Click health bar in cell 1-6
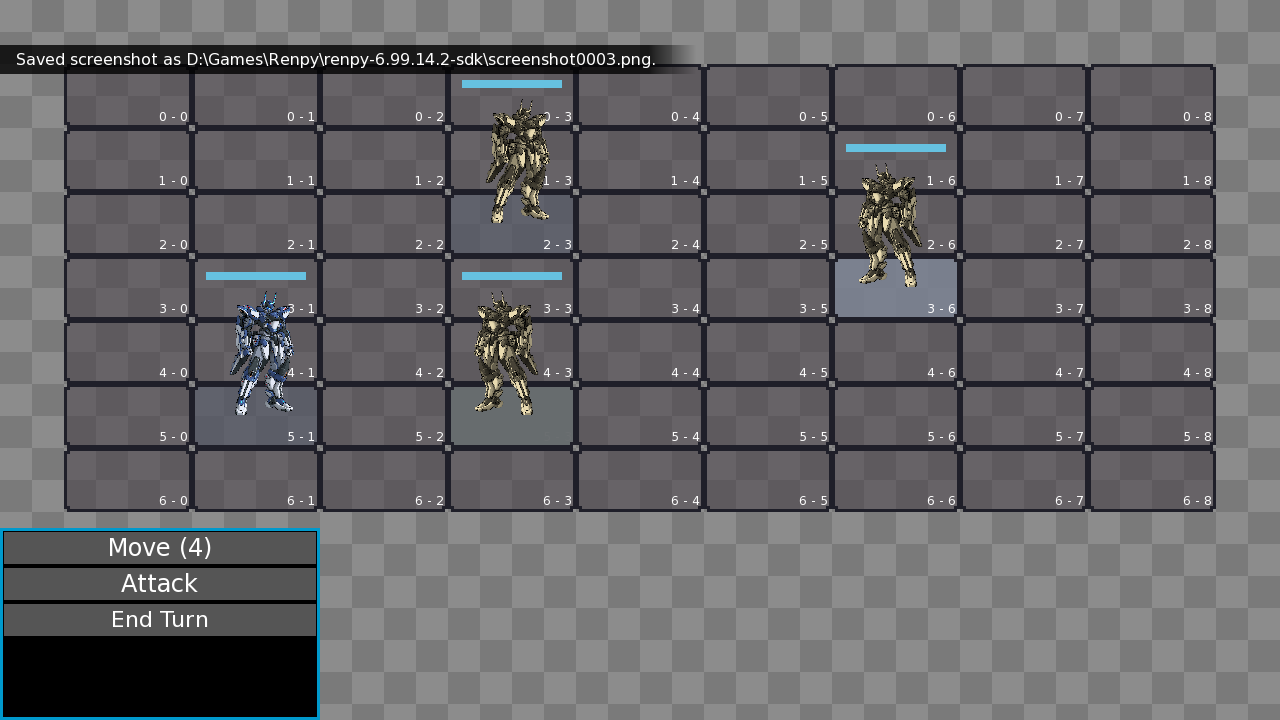The image size is (1280, 720). click(896, 148)
